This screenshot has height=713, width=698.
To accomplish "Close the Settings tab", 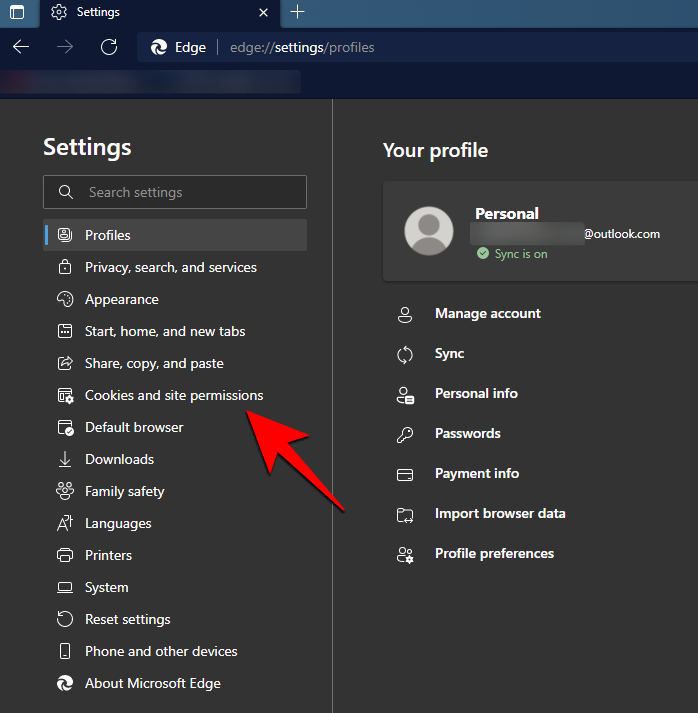I will point(264,12).
